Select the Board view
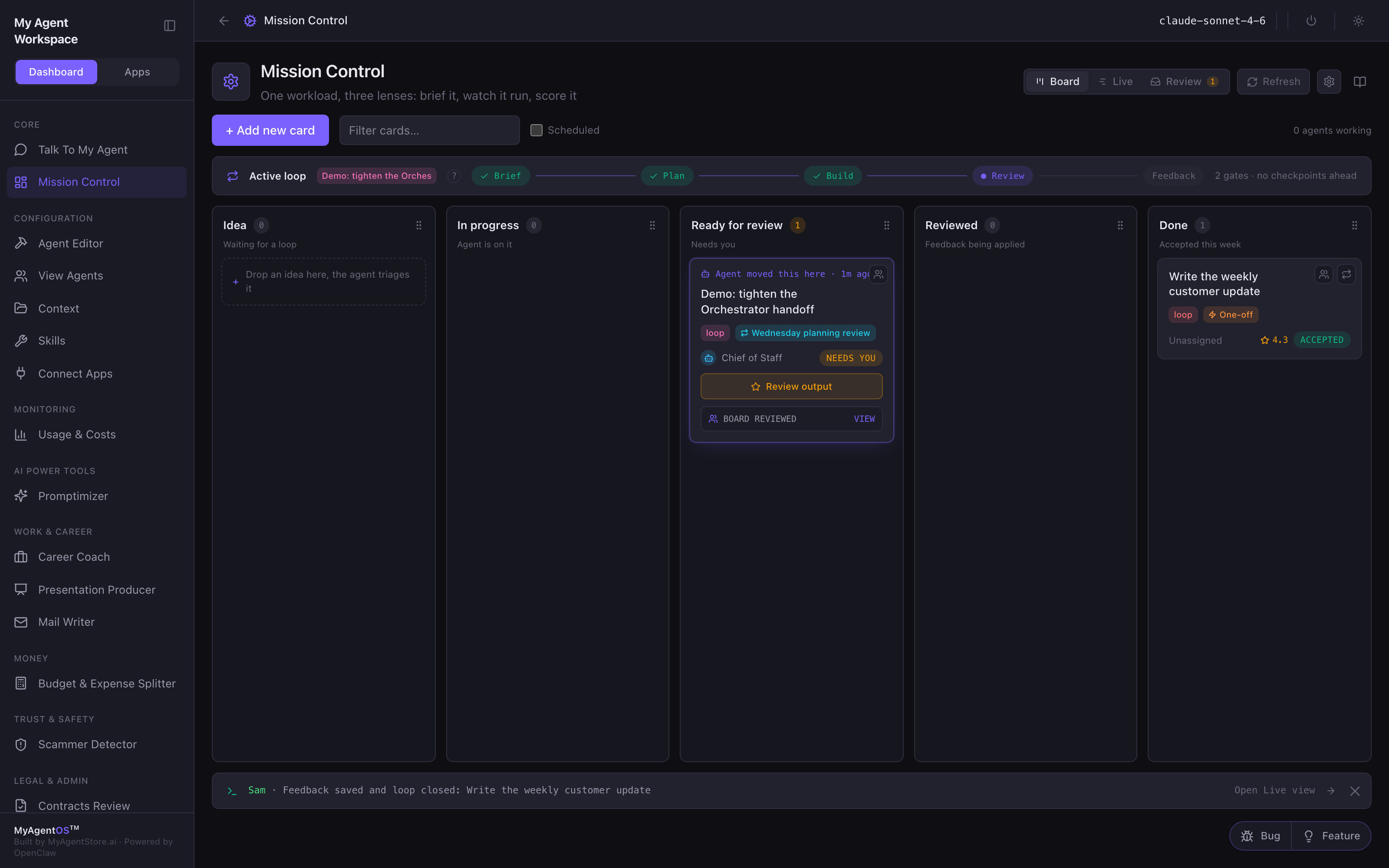The height and width of the screenshot is (868, 1389). click(x=1057, y=82)
